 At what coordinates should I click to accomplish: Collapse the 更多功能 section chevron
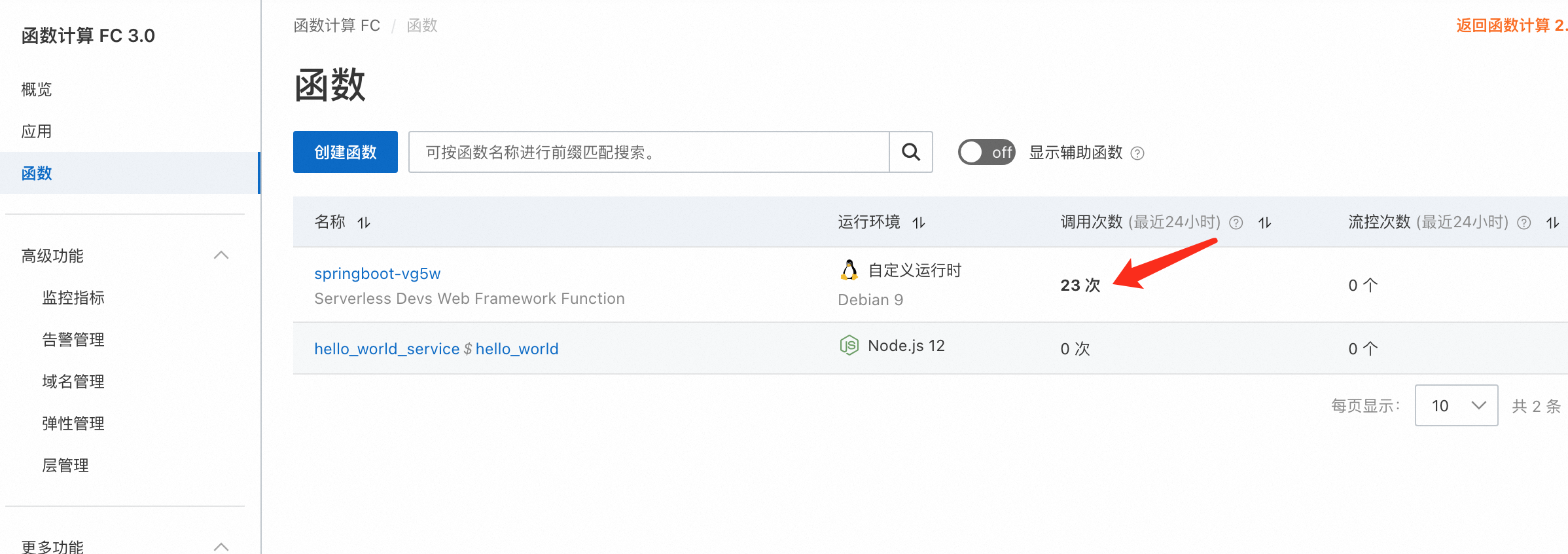click(x=221, y=546)
